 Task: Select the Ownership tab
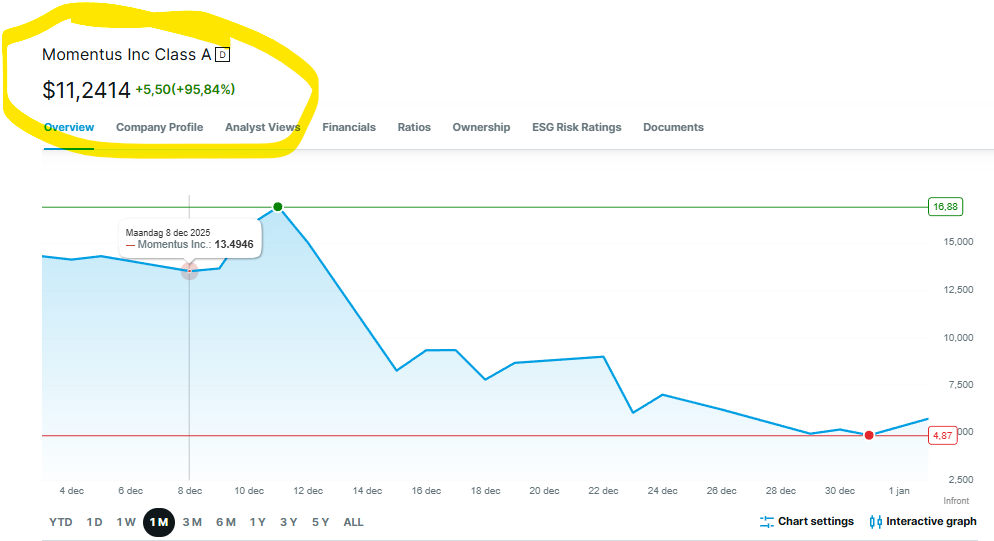pos(481,127)
